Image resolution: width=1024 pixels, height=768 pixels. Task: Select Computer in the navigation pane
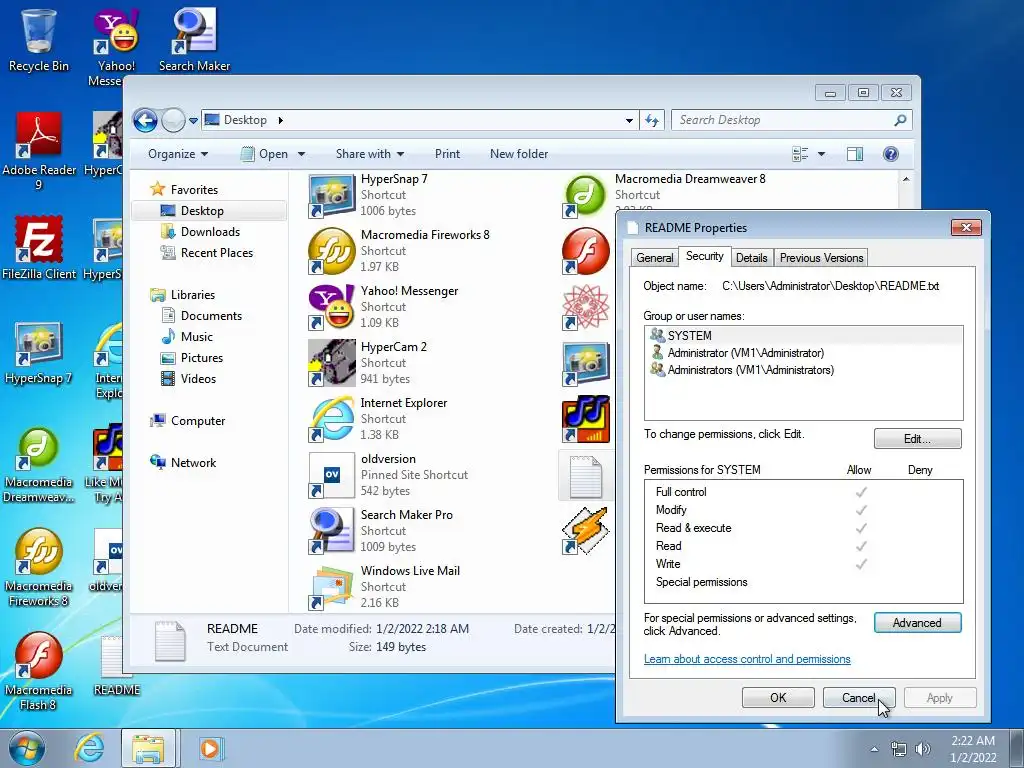[187, 421]
